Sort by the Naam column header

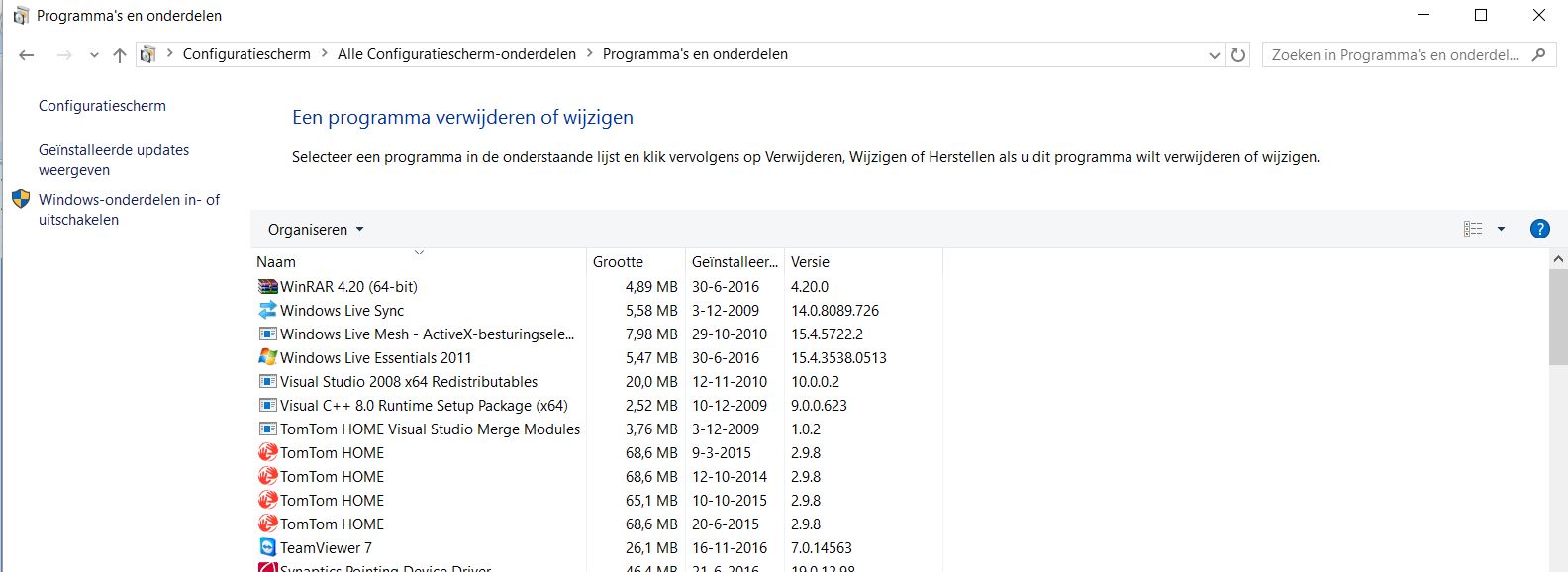click(419, 262)
